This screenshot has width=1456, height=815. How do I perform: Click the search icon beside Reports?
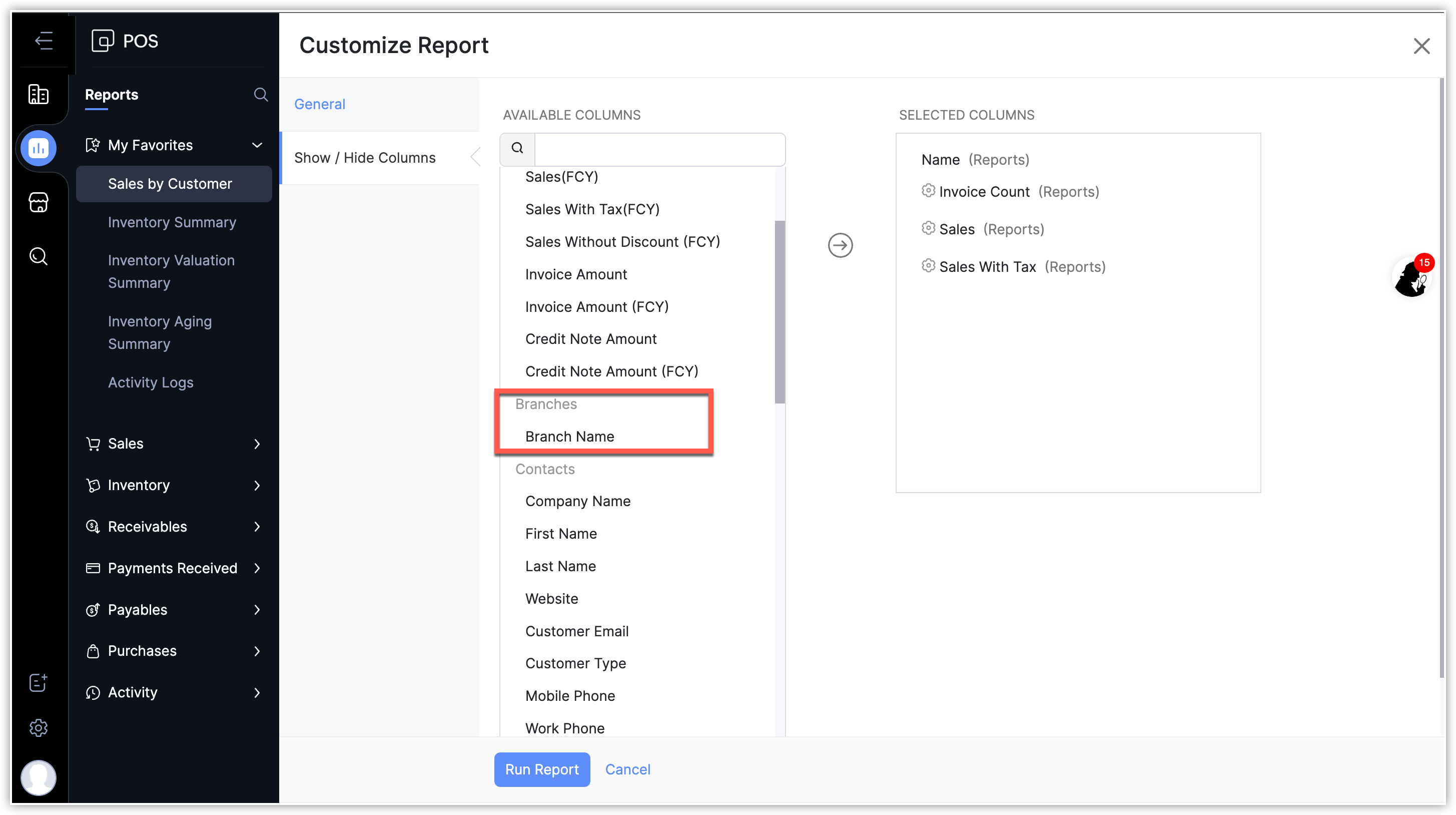[x=261, y=95]
